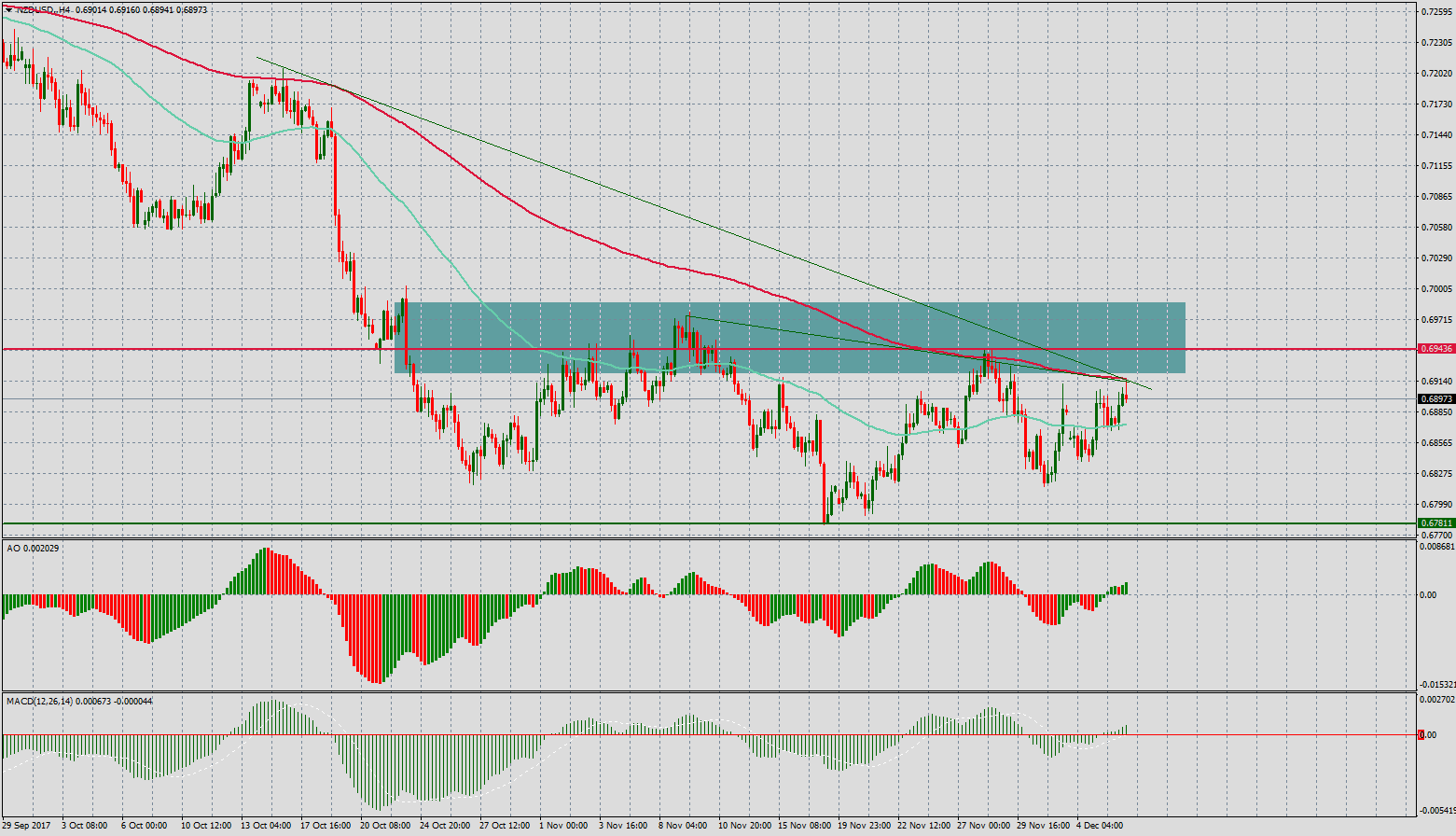
Task: Select the green 0.67811 price label
Action: click(x=1435, y=523)
